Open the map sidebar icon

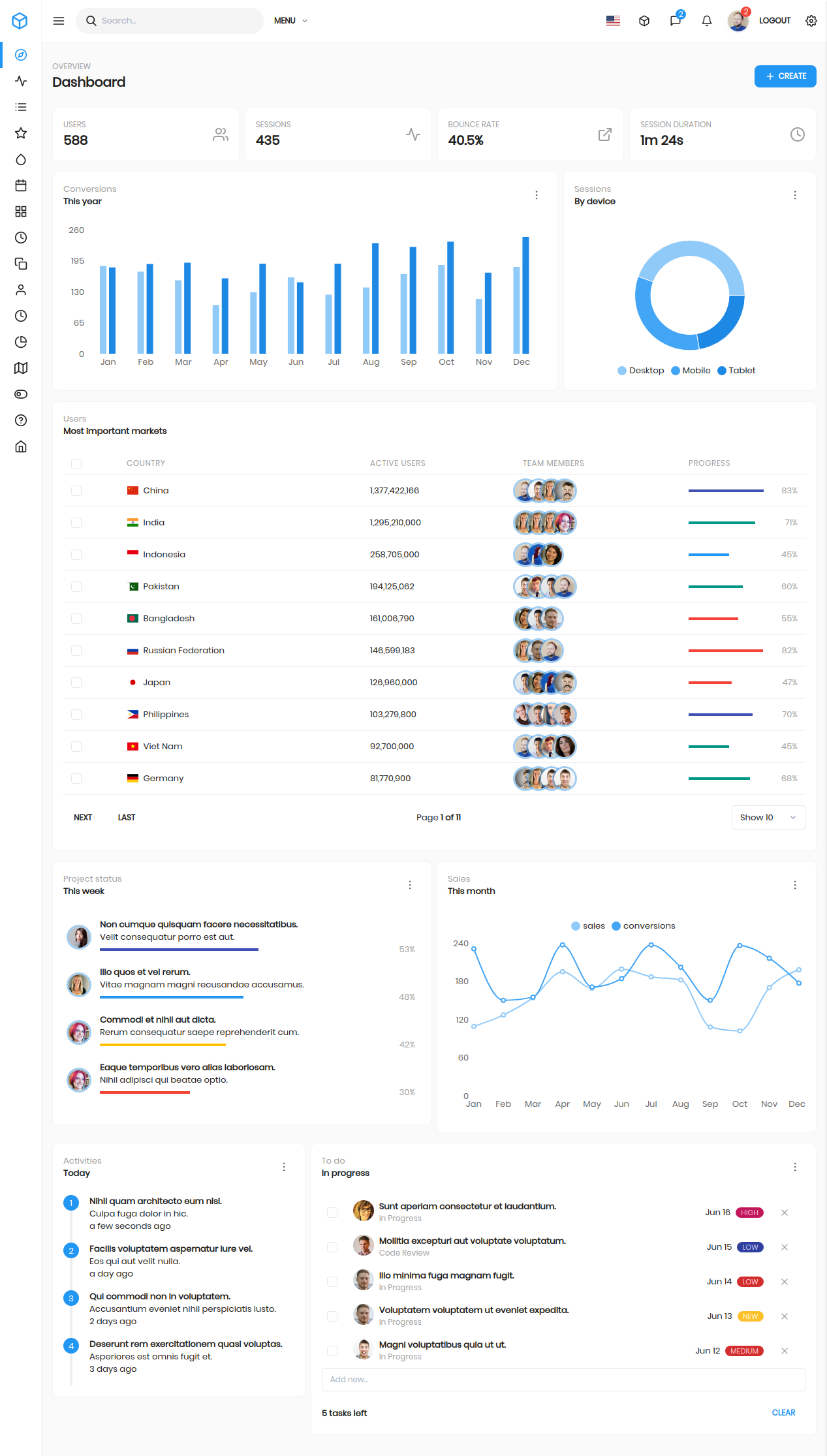coord(21,368)
